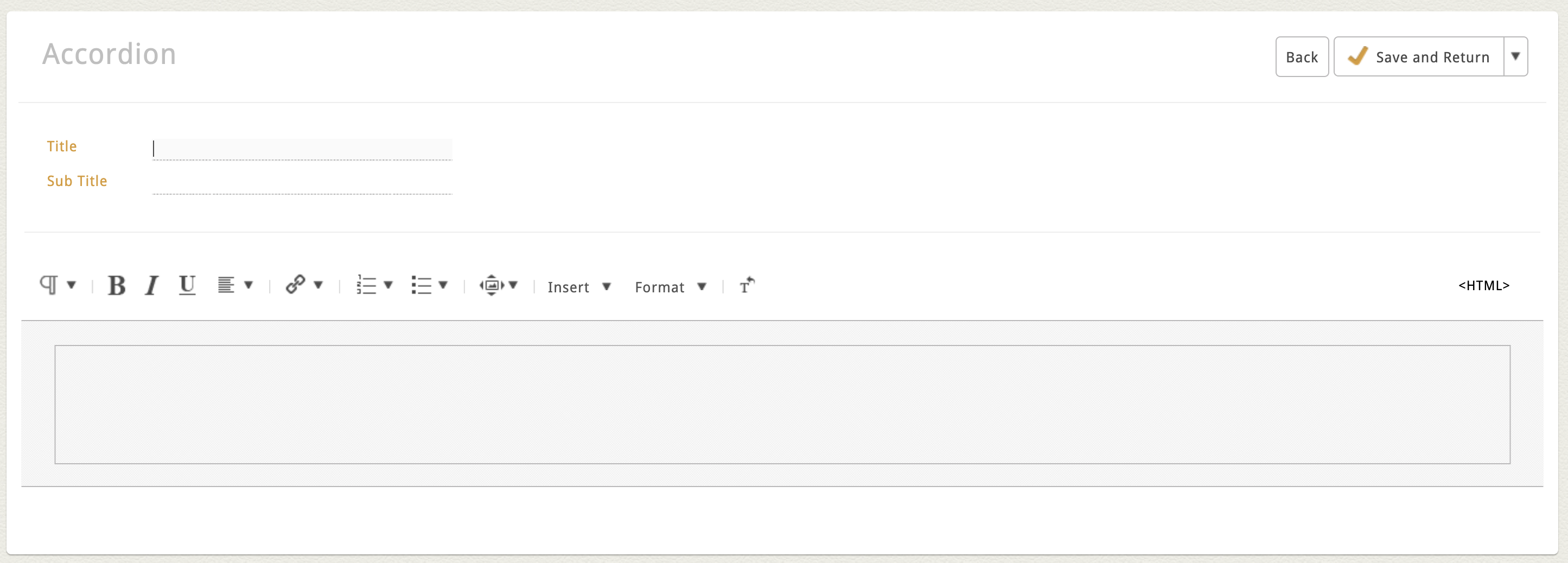Image resolution: width=1568 pixels, height=563 pixels.
Task: Click the Back button
Action: click(1302, 56)
